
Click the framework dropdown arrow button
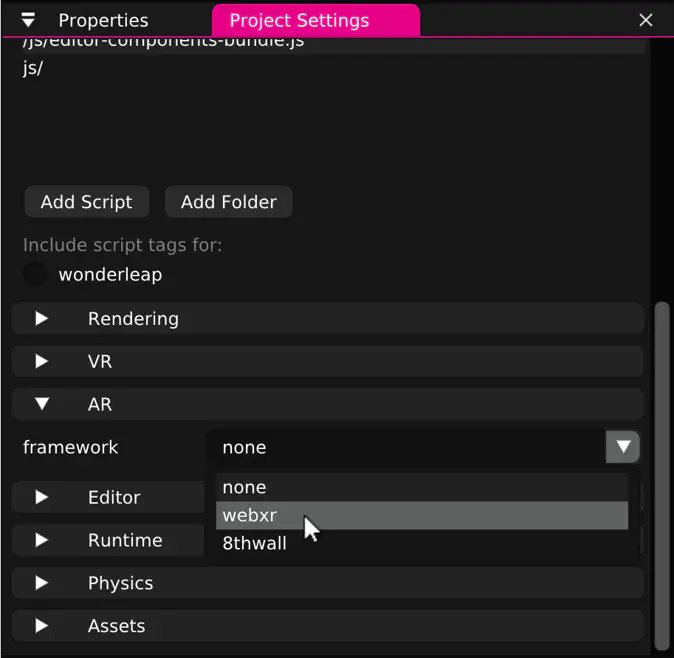point(622,447)
